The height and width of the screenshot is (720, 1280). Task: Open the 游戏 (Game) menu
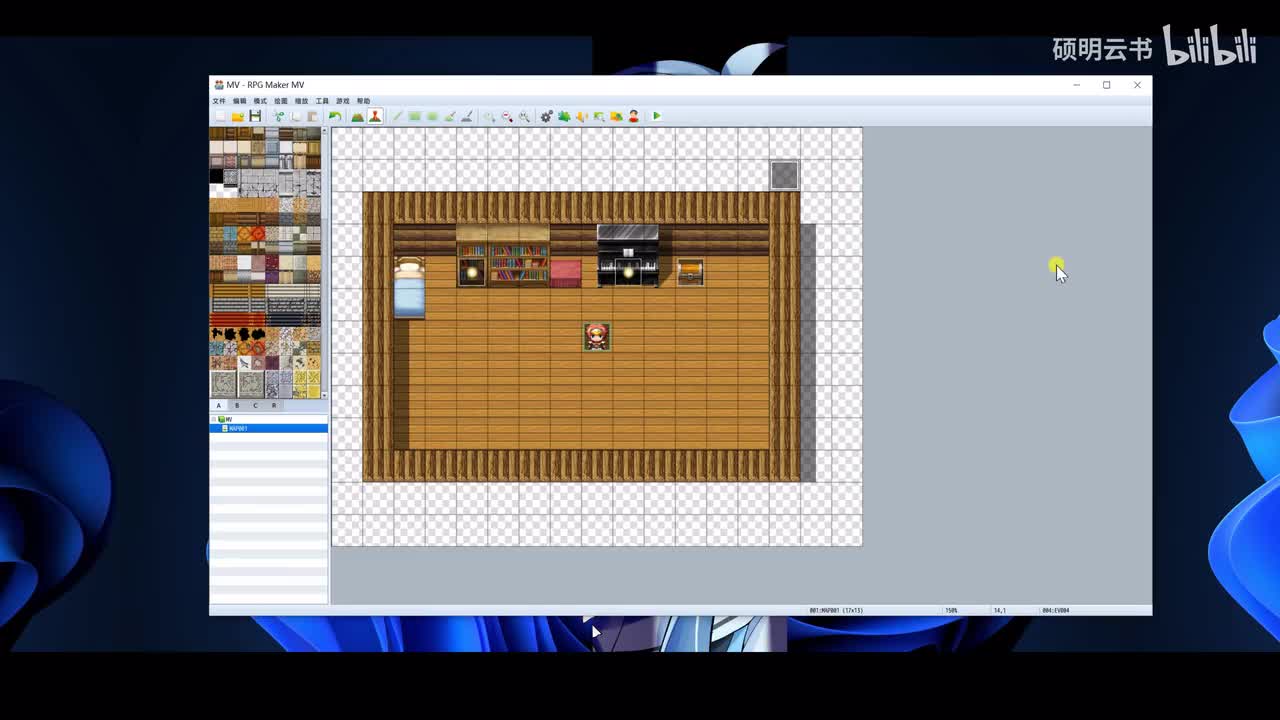click(x=343, y=101)
